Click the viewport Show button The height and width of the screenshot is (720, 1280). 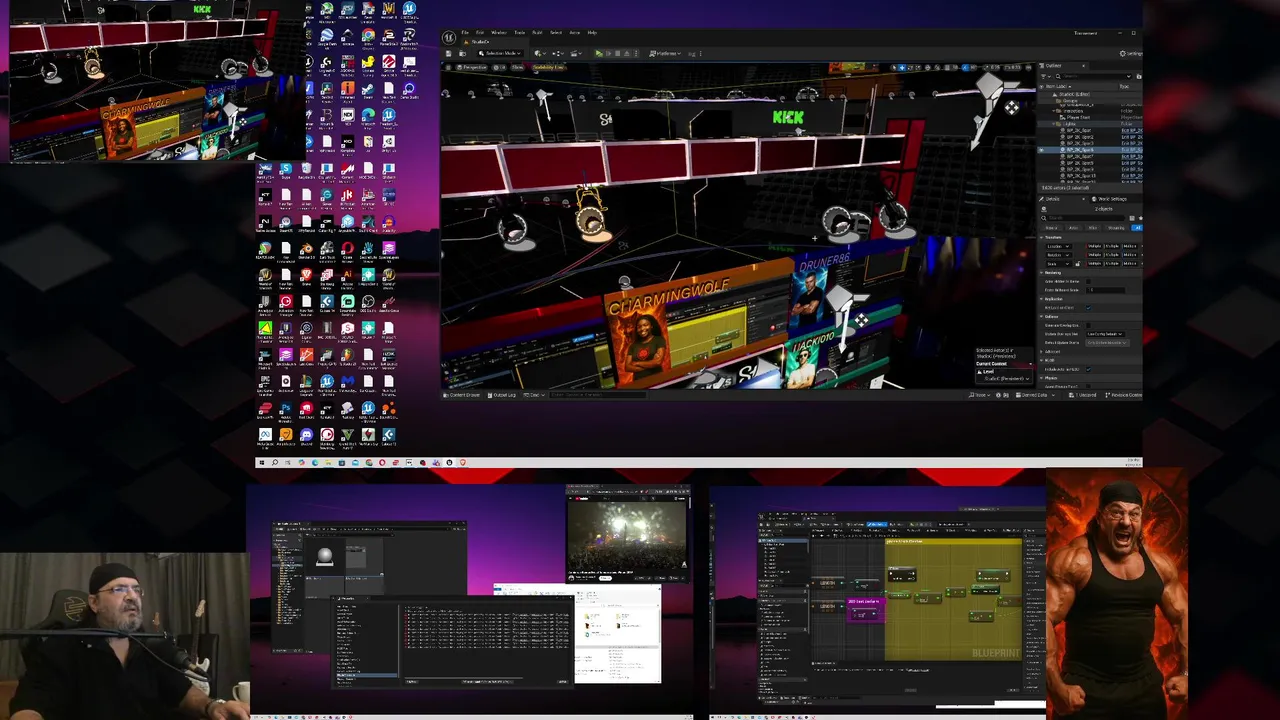click(517, 67)
